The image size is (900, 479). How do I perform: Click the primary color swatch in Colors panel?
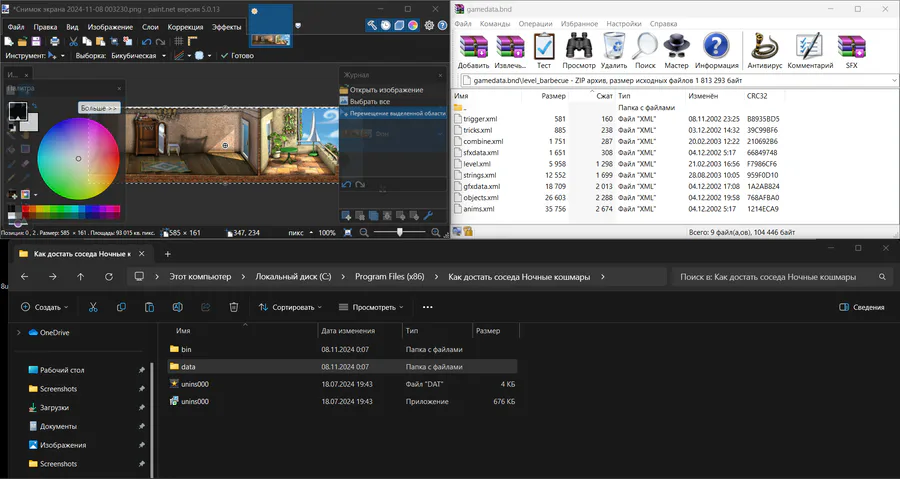(18, 111)
